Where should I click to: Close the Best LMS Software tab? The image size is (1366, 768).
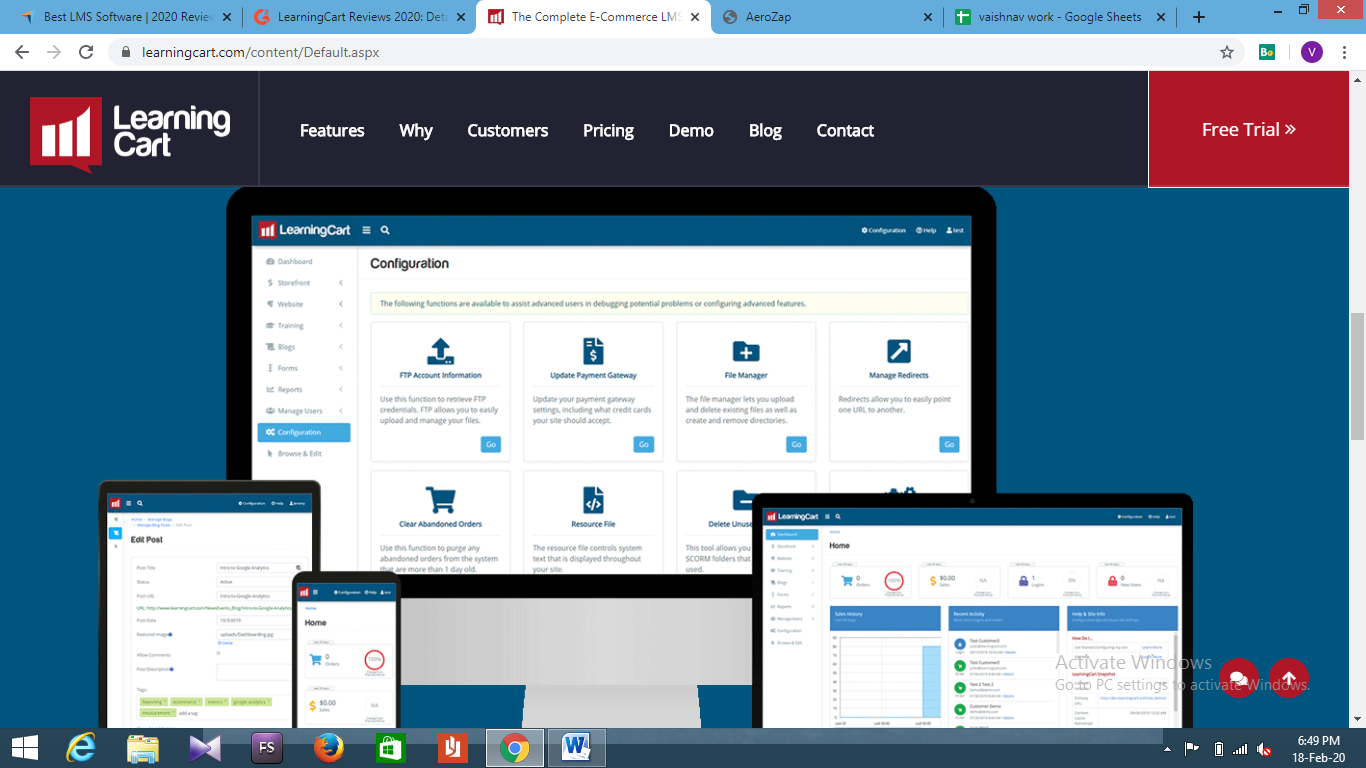click(227, 17)
